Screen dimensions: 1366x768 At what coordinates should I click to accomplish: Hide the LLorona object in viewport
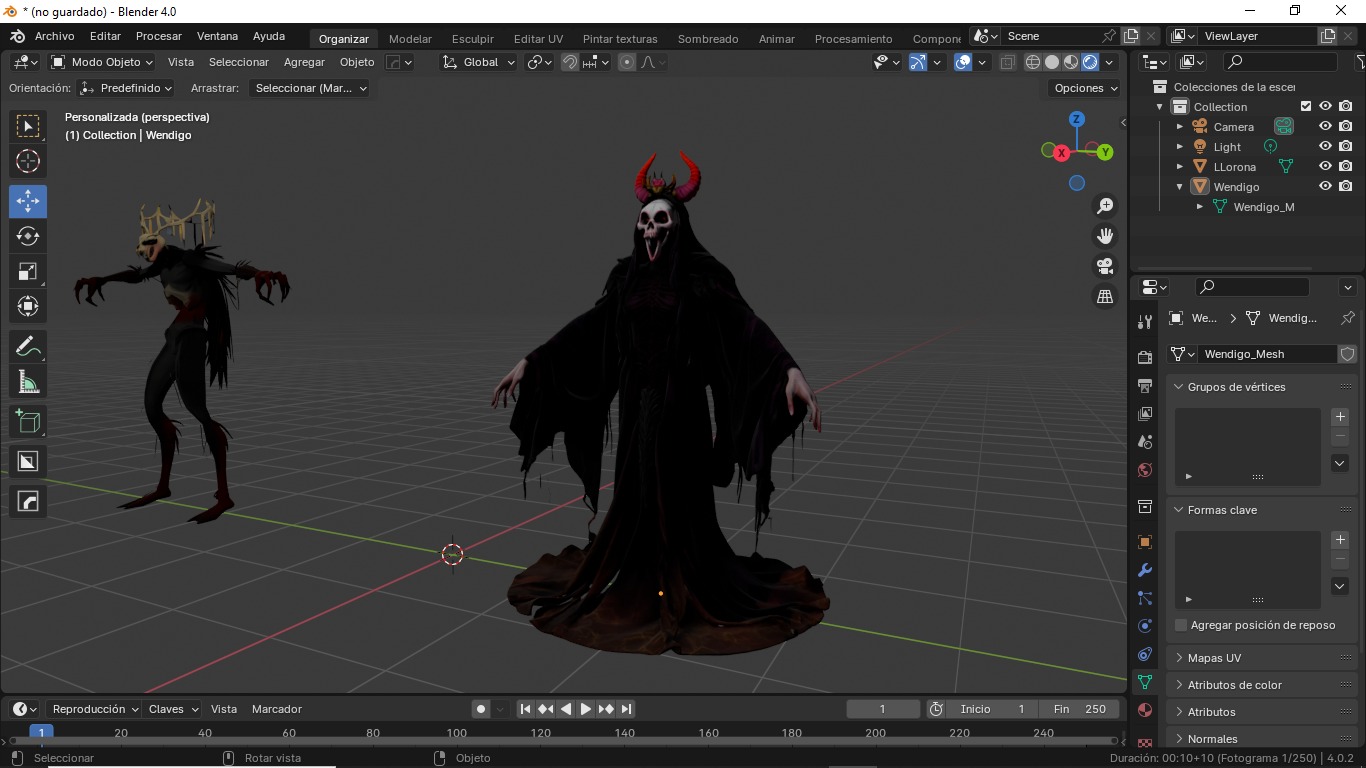pos(1325,167)
